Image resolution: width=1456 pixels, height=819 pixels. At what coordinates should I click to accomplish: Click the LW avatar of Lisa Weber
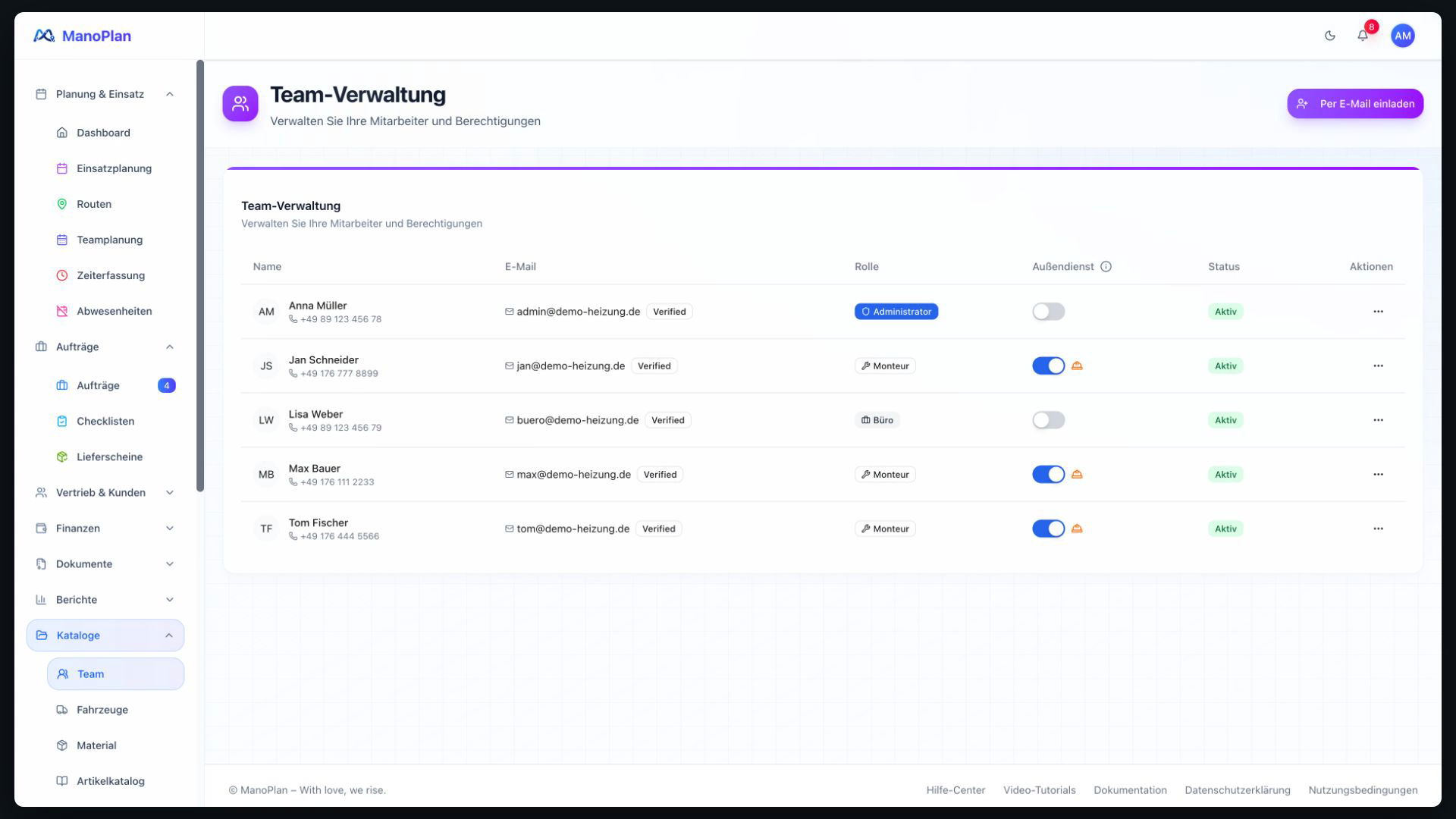click(266, 420)
